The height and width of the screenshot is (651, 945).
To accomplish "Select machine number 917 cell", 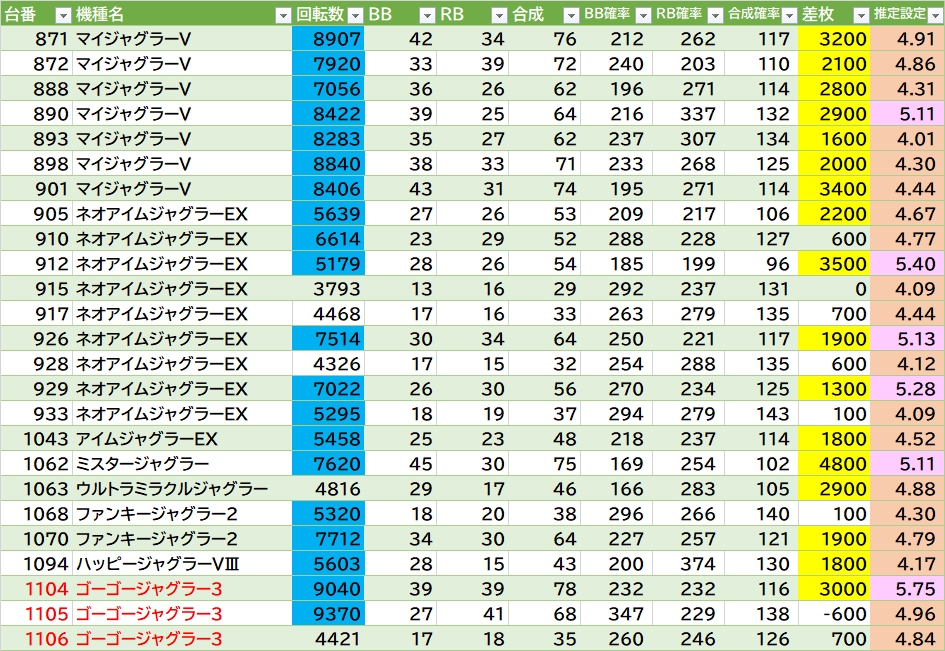I will (37, 314).
